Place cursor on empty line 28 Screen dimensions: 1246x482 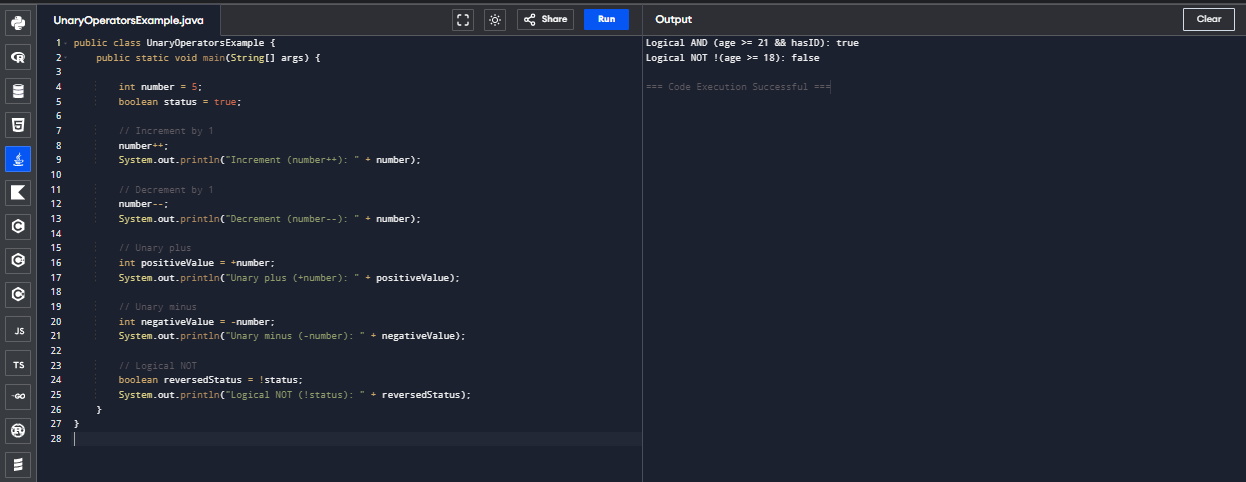pos(300,439)
